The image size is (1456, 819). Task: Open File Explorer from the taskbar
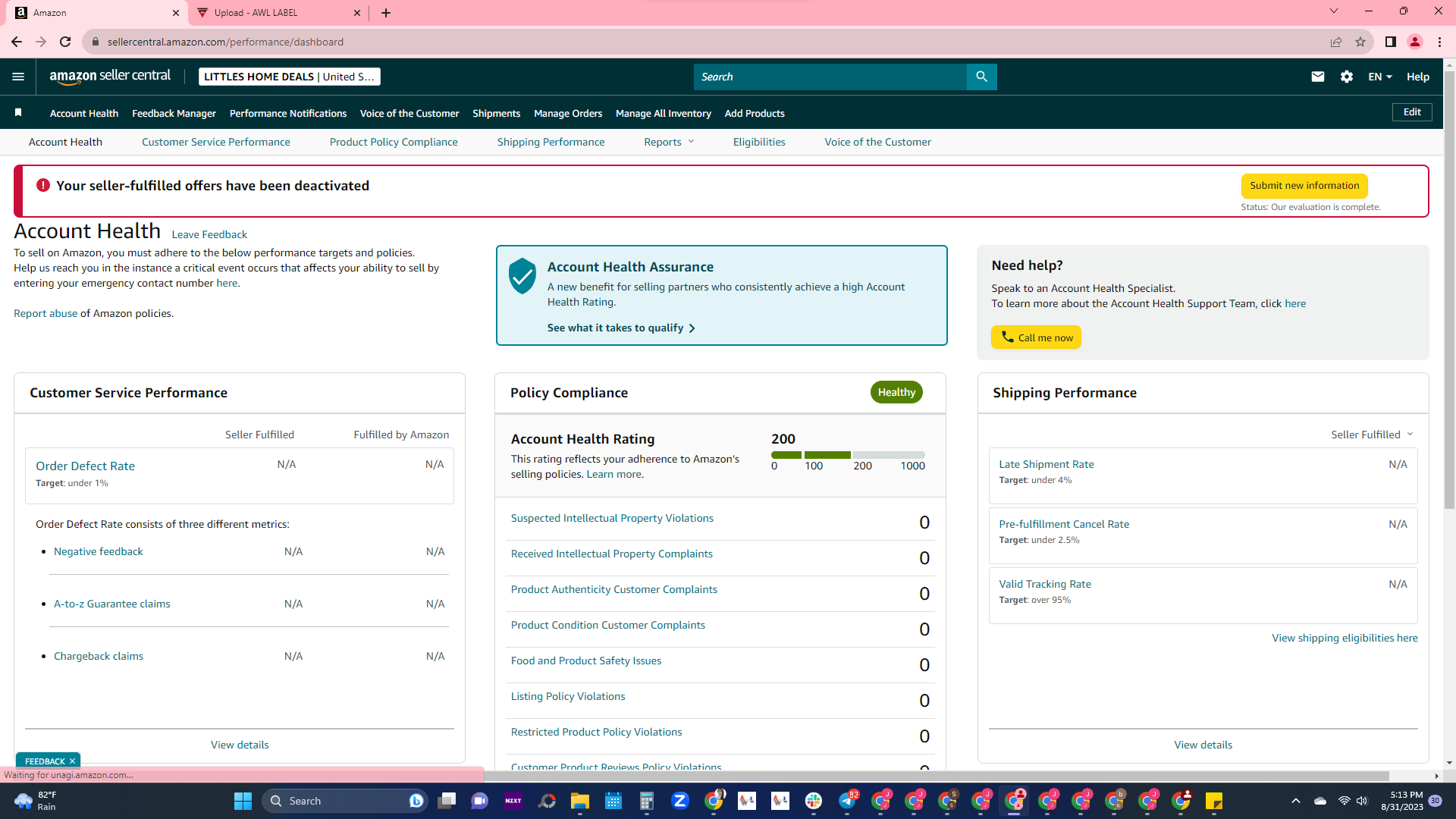tap(580, 801)
